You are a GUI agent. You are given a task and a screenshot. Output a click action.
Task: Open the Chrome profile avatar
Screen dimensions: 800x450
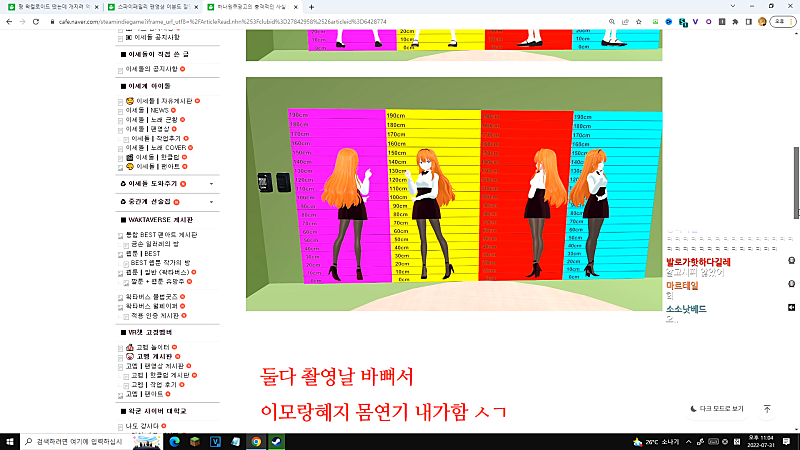tap(762, 22)
